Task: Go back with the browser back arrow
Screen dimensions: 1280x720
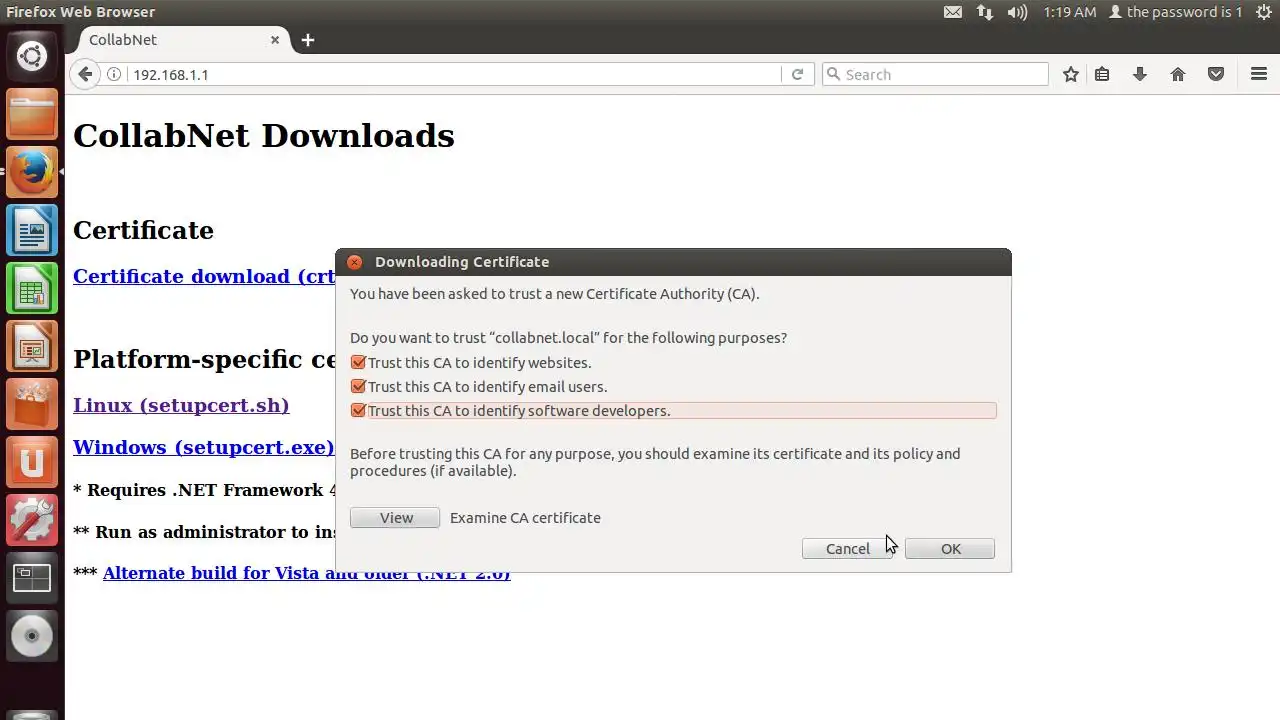Action: point(86,74)
